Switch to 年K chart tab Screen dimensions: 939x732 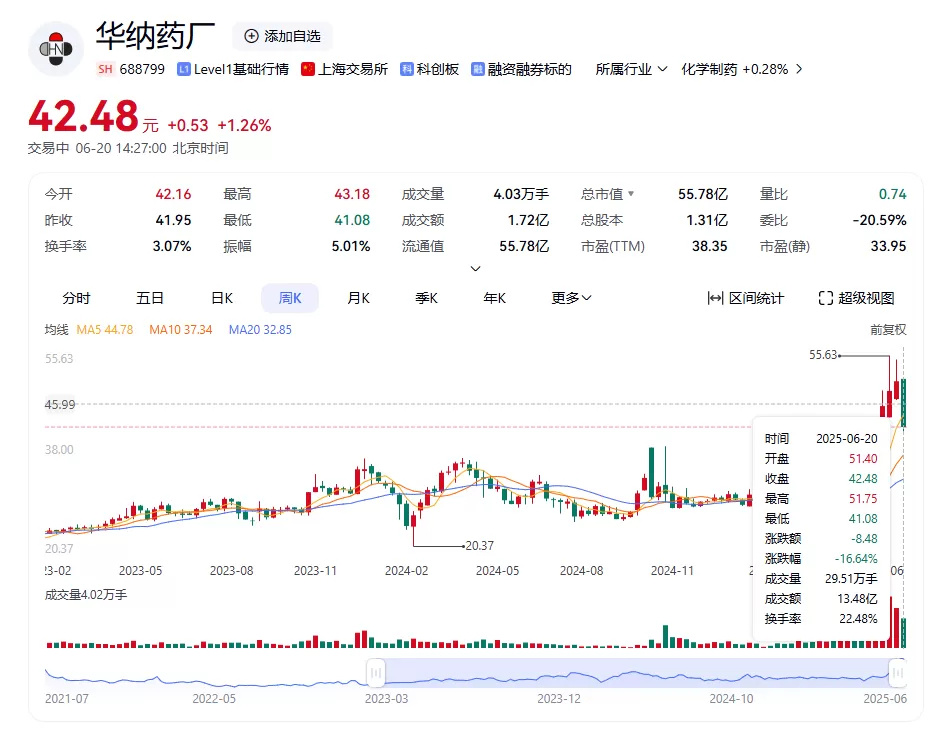495,298
